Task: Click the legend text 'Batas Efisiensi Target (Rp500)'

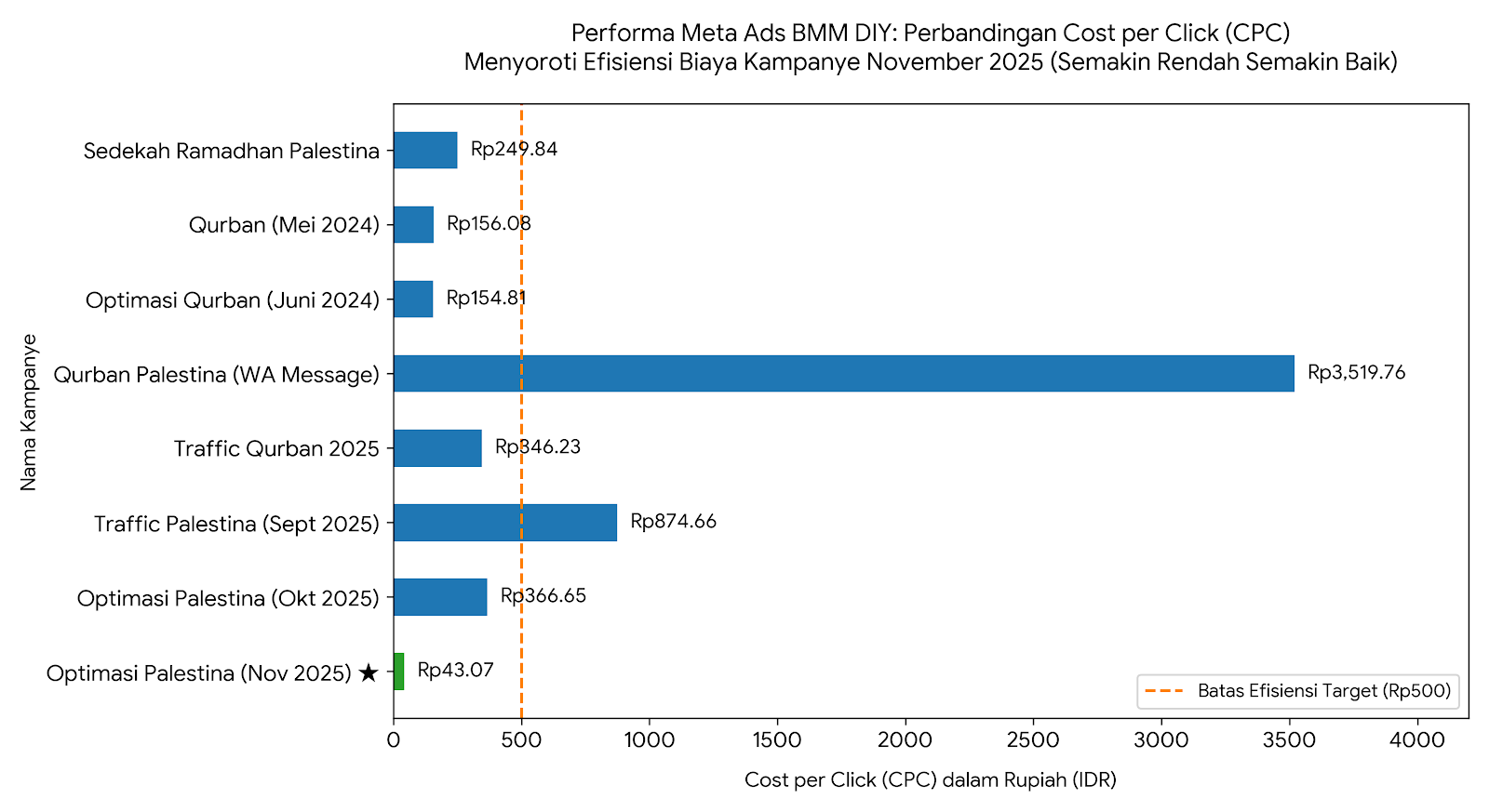Action: (x=1324, y=691)
